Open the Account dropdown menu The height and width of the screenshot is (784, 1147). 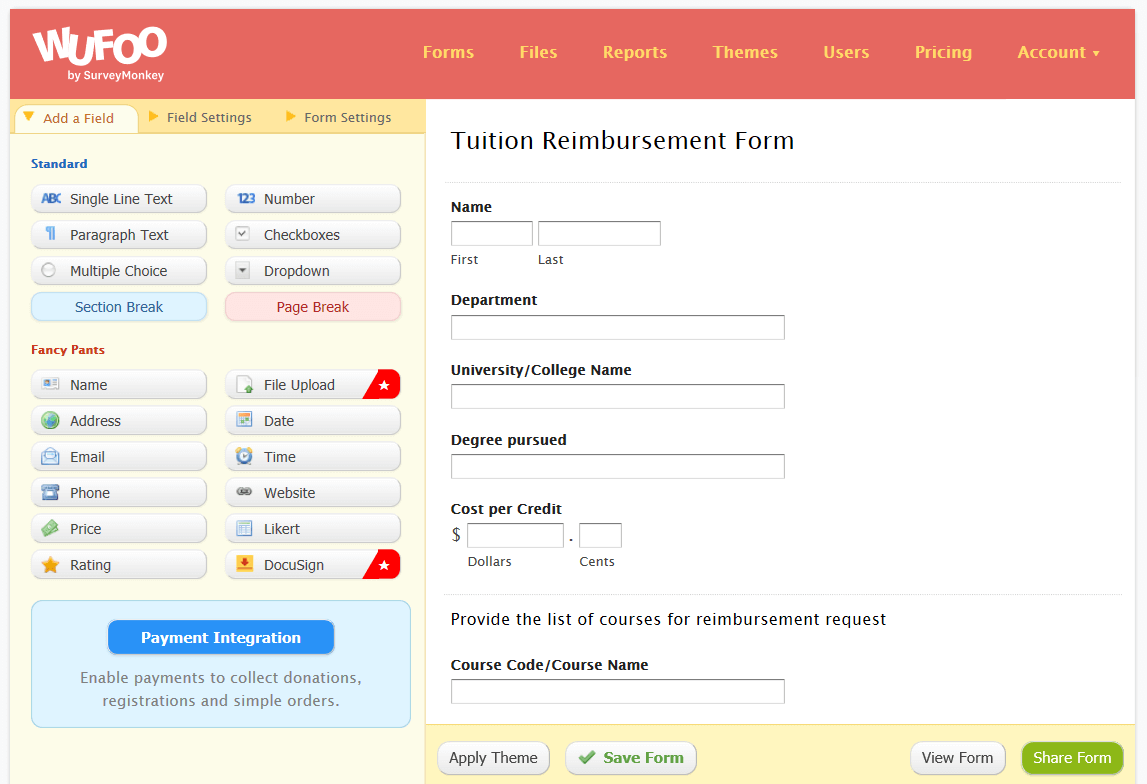pyautogui.click(x=1058, y=53)
